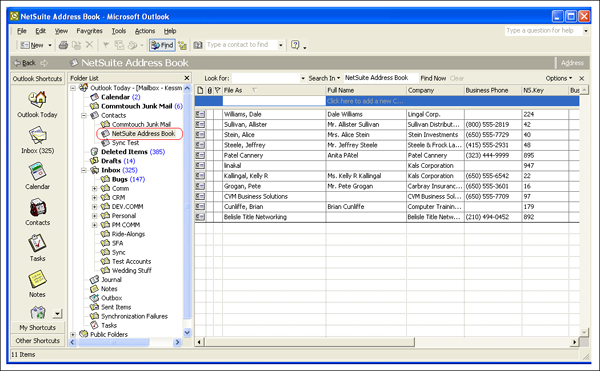Image resolution: width=600 pixels, height=371 pixels.
Task: Click the Move to Folder toolbar icon
Action: pyautogui.click(x=77, y=45)
